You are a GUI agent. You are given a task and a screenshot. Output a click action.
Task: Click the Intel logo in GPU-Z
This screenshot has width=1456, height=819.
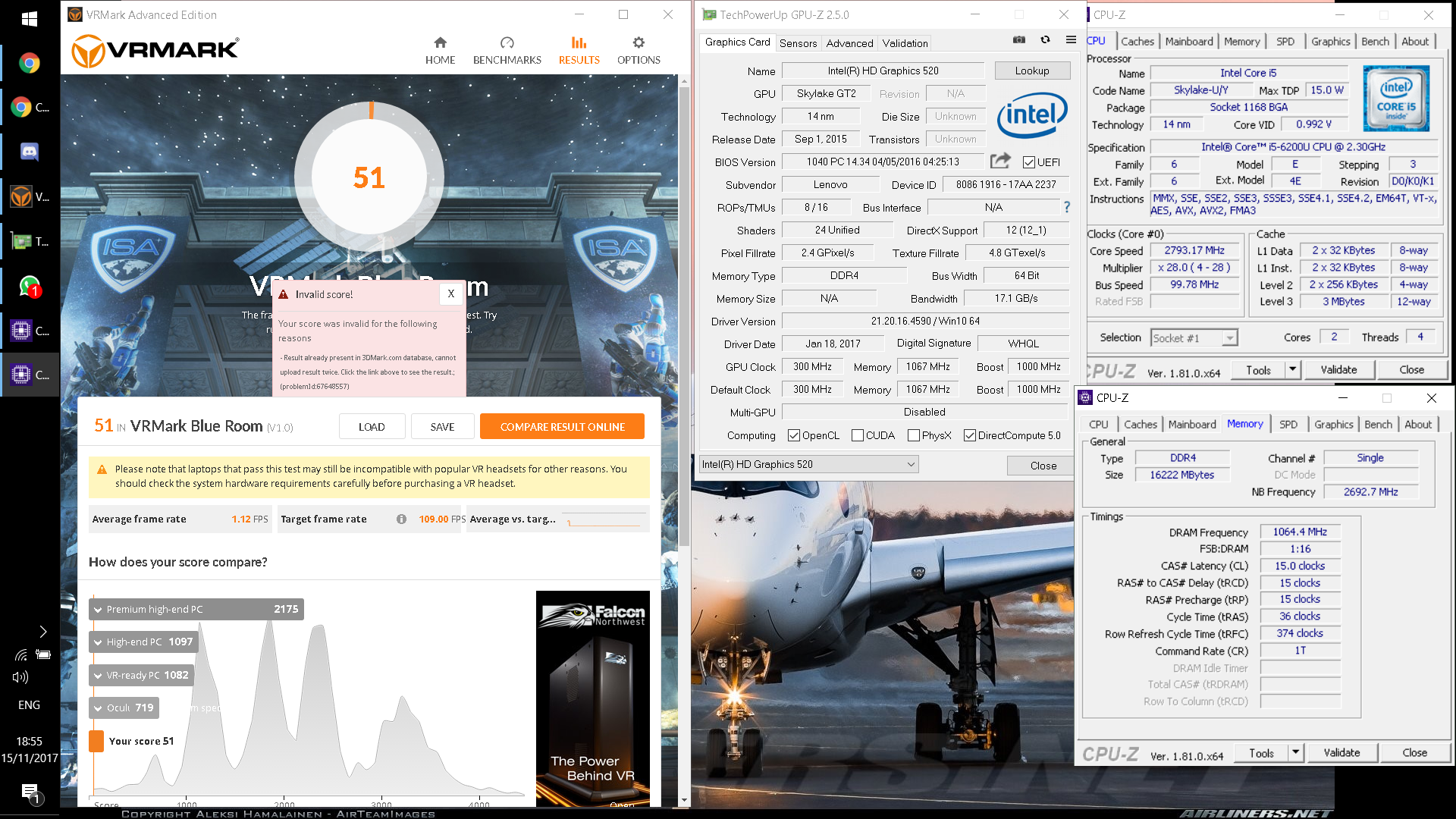point(1031,115)
